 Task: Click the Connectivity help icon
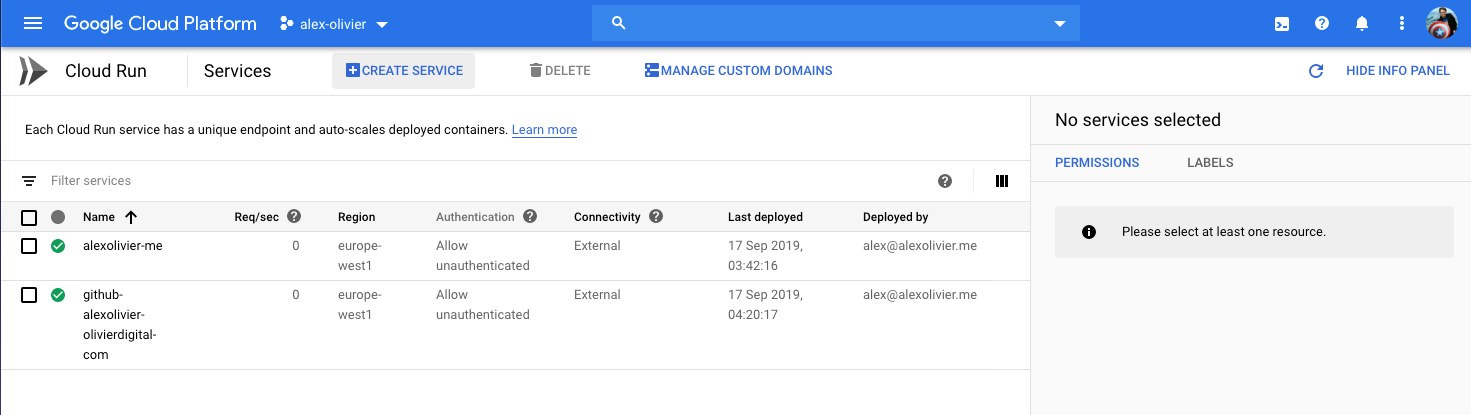656,216
